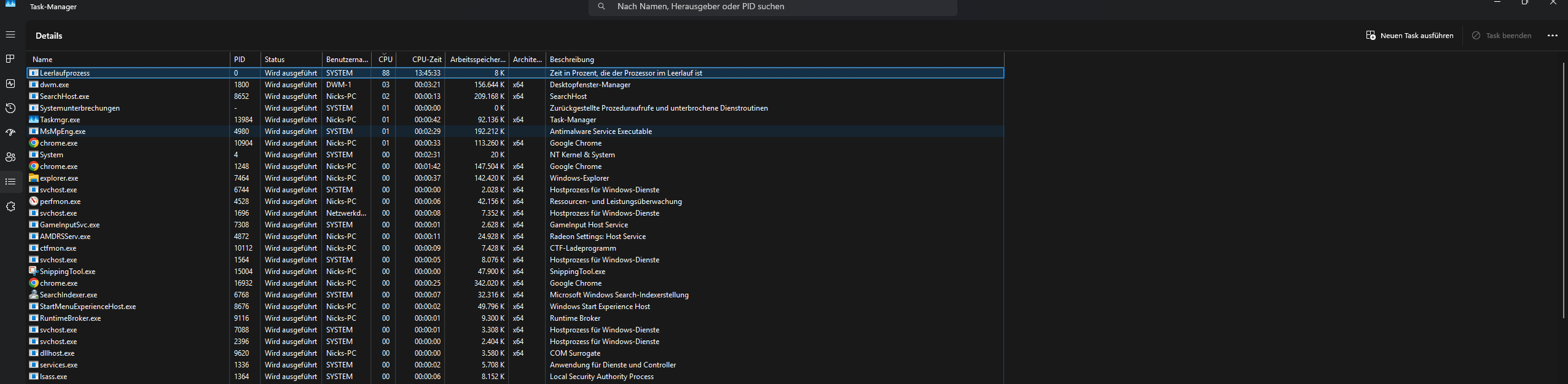Viewport: 1568px width, 384px height.
Task: Click Chrome icon for PID 1248
Action: [x=34, y=167]
